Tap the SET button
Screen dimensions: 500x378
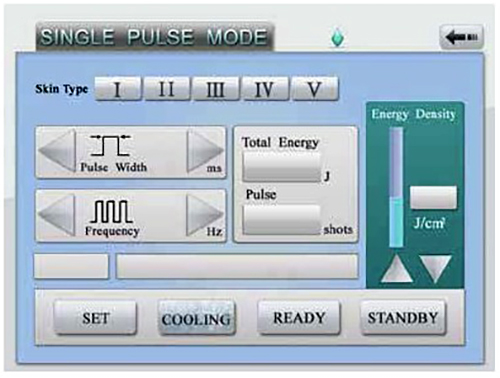(x=95, y=317)
